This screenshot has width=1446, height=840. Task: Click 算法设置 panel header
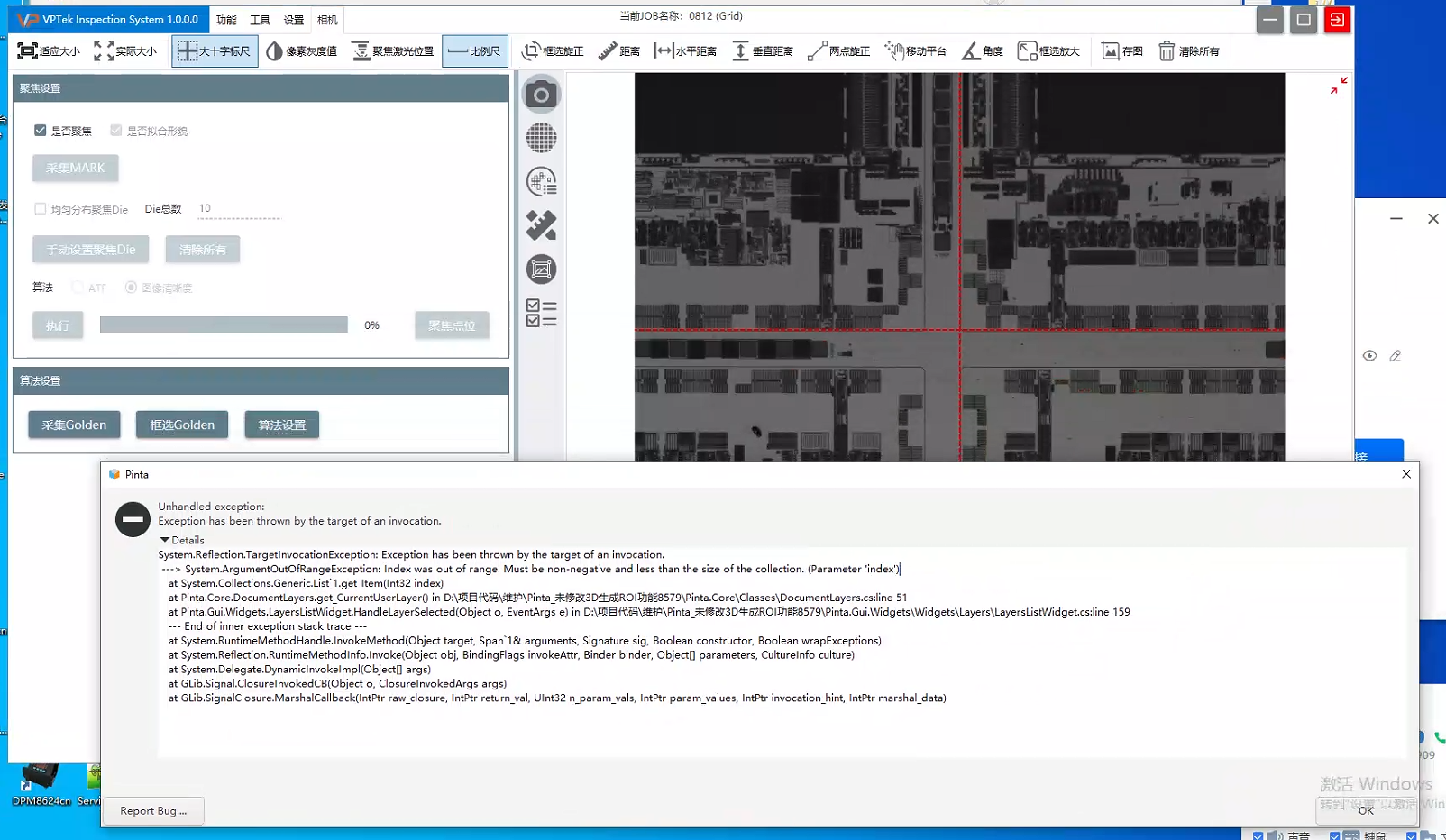261,380
